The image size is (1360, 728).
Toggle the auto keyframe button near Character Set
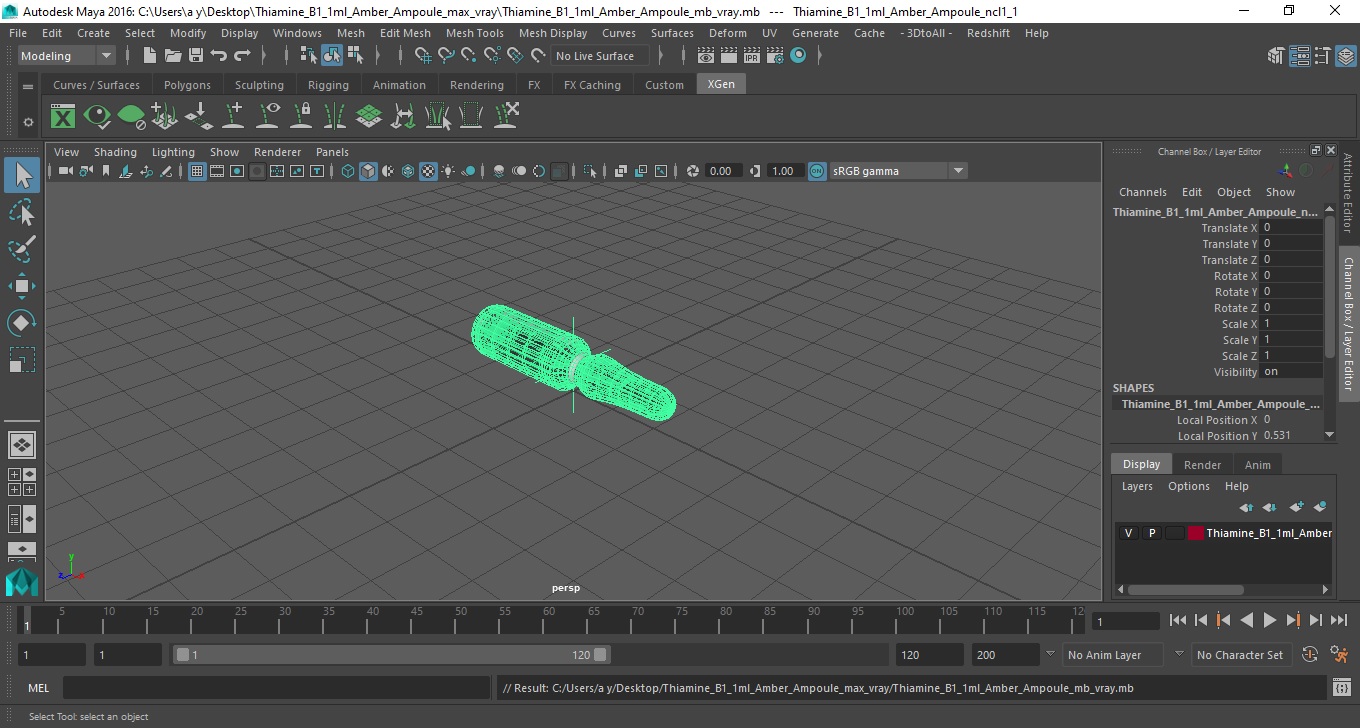click(x=1310, y=655)
